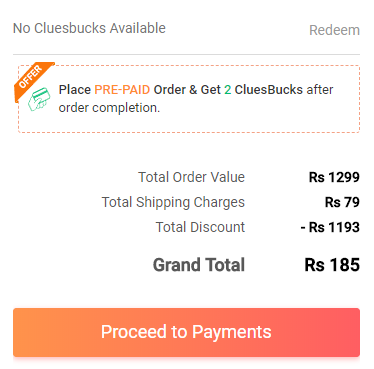Screen dimensions: 374x369
Task: Click the Rs 1193 discount amount
Action: [x=330, y=227]
